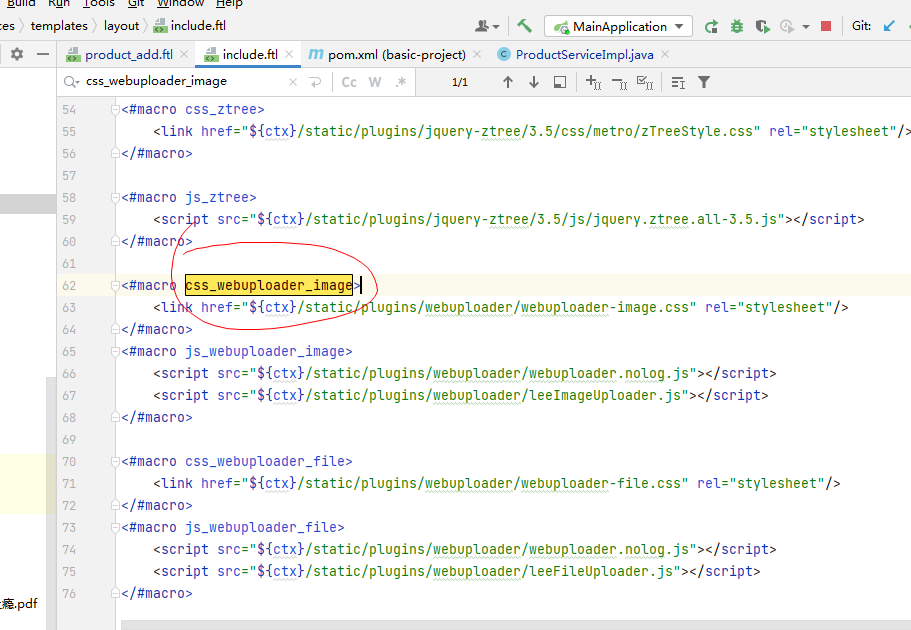Collapse the css_ztree macro at line 54
Image resolution: width=911 pixels, height=630 pixels.
pyautogui.click(x=115, y=109)
